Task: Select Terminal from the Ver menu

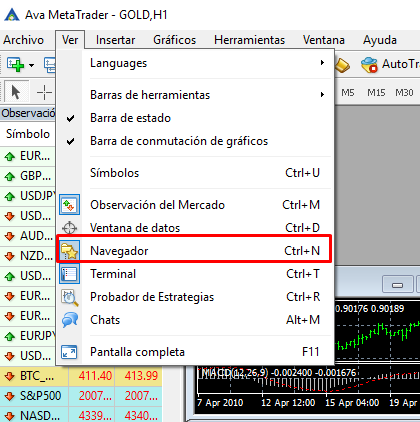Action: [194, 274]
